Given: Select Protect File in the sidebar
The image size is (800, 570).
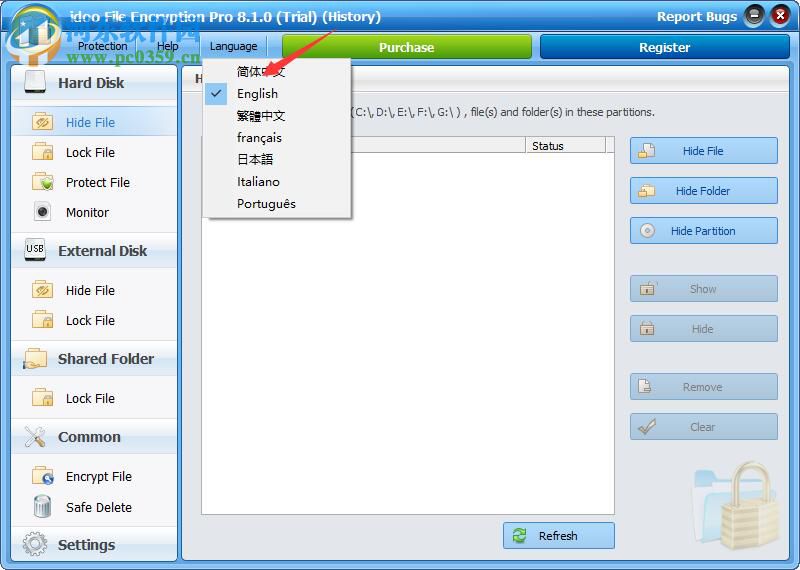Looking at the screenshot, I should 94,182.
